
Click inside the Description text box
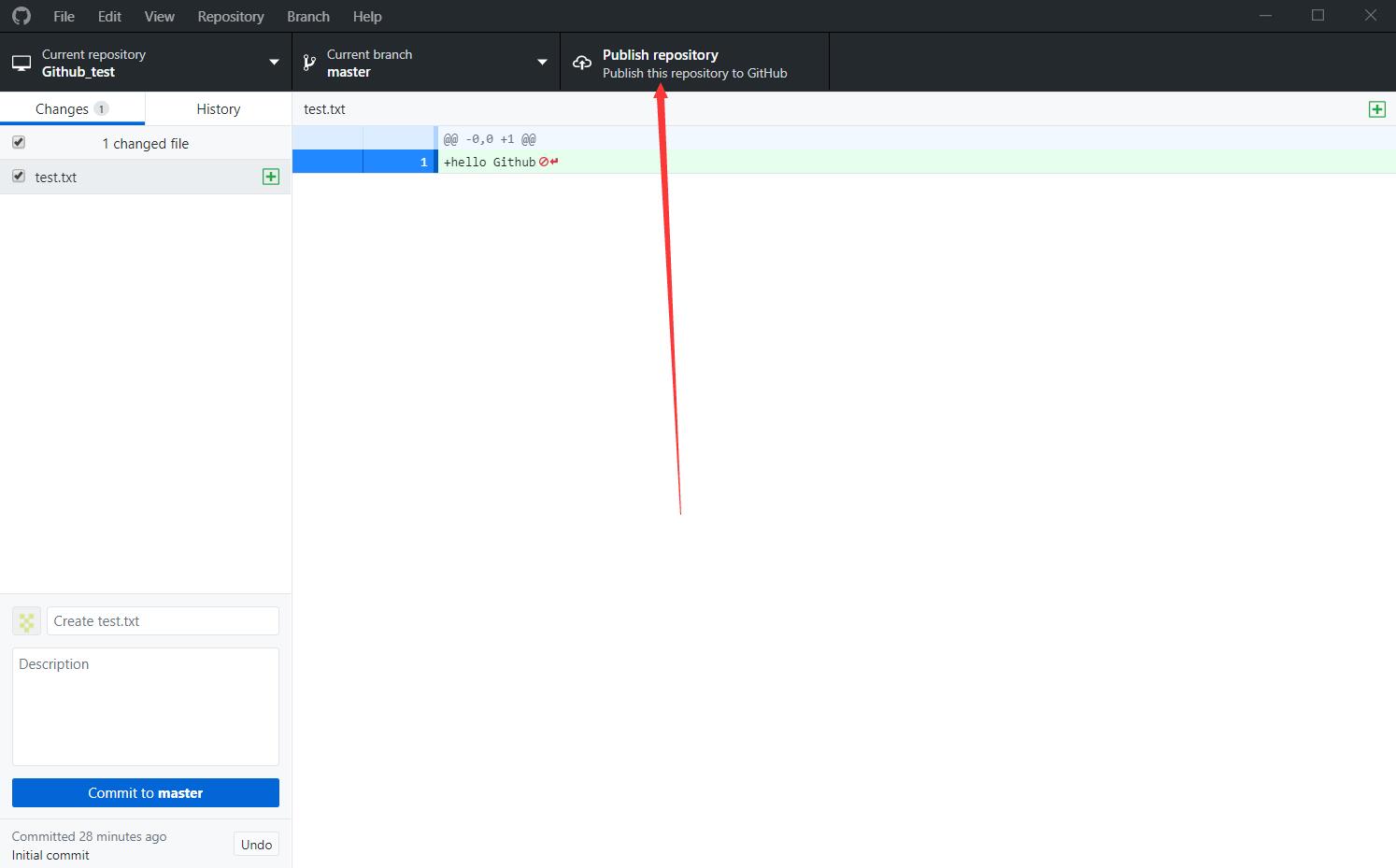tap(145, 705)
